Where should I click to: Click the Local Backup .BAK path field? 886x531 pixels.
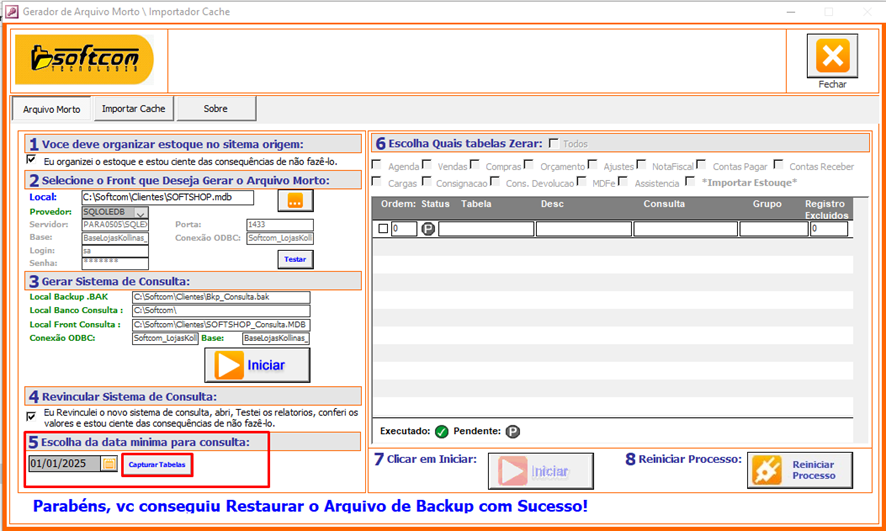220,298
